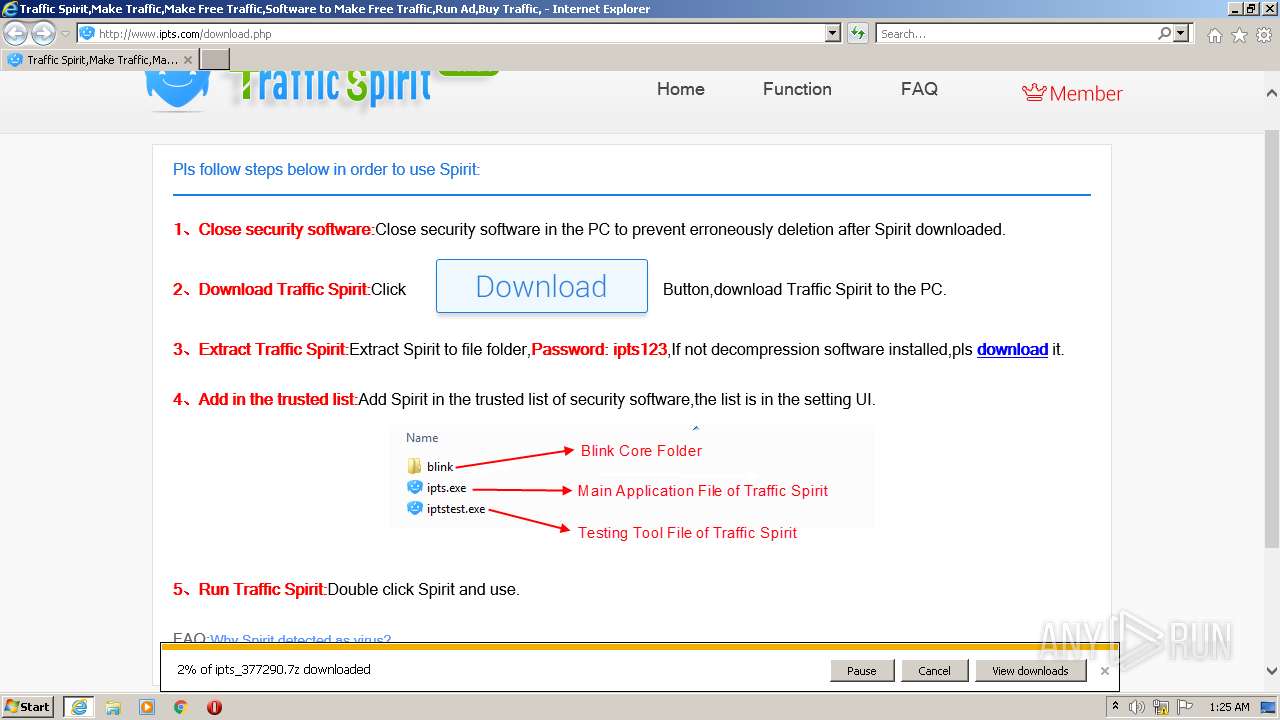This screenshot has width=1280, height=720.
Task: Show hidden tray icons arrow
Action: click(x=1116, y=707)
